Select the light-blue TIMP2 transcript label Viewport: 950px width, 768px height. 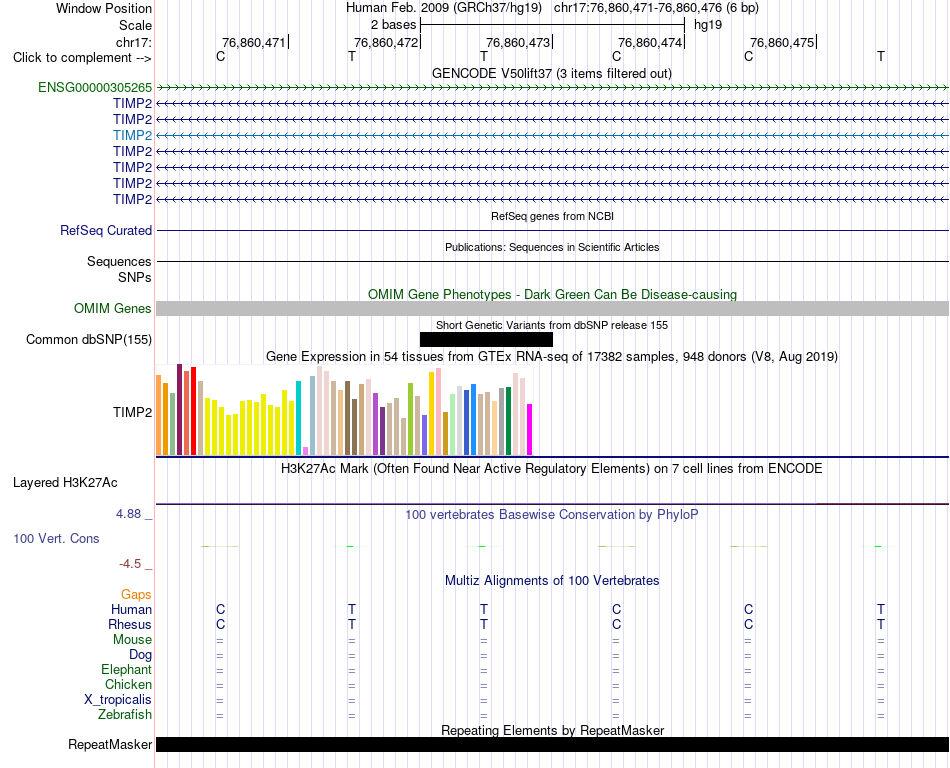click(132, 135)
